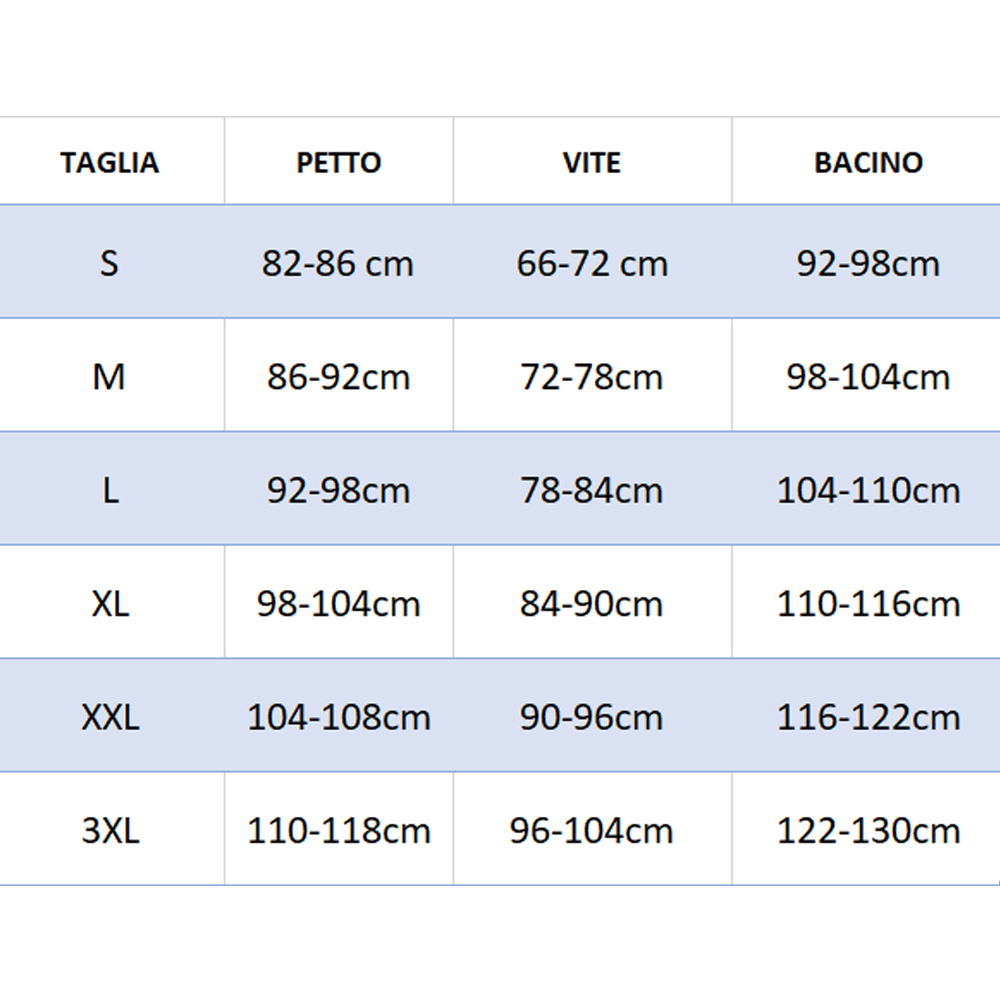Image resolution: width=1000 pixels, height=1000 pixels.
Task: Select the XL size row label
Action: [110, 604]
